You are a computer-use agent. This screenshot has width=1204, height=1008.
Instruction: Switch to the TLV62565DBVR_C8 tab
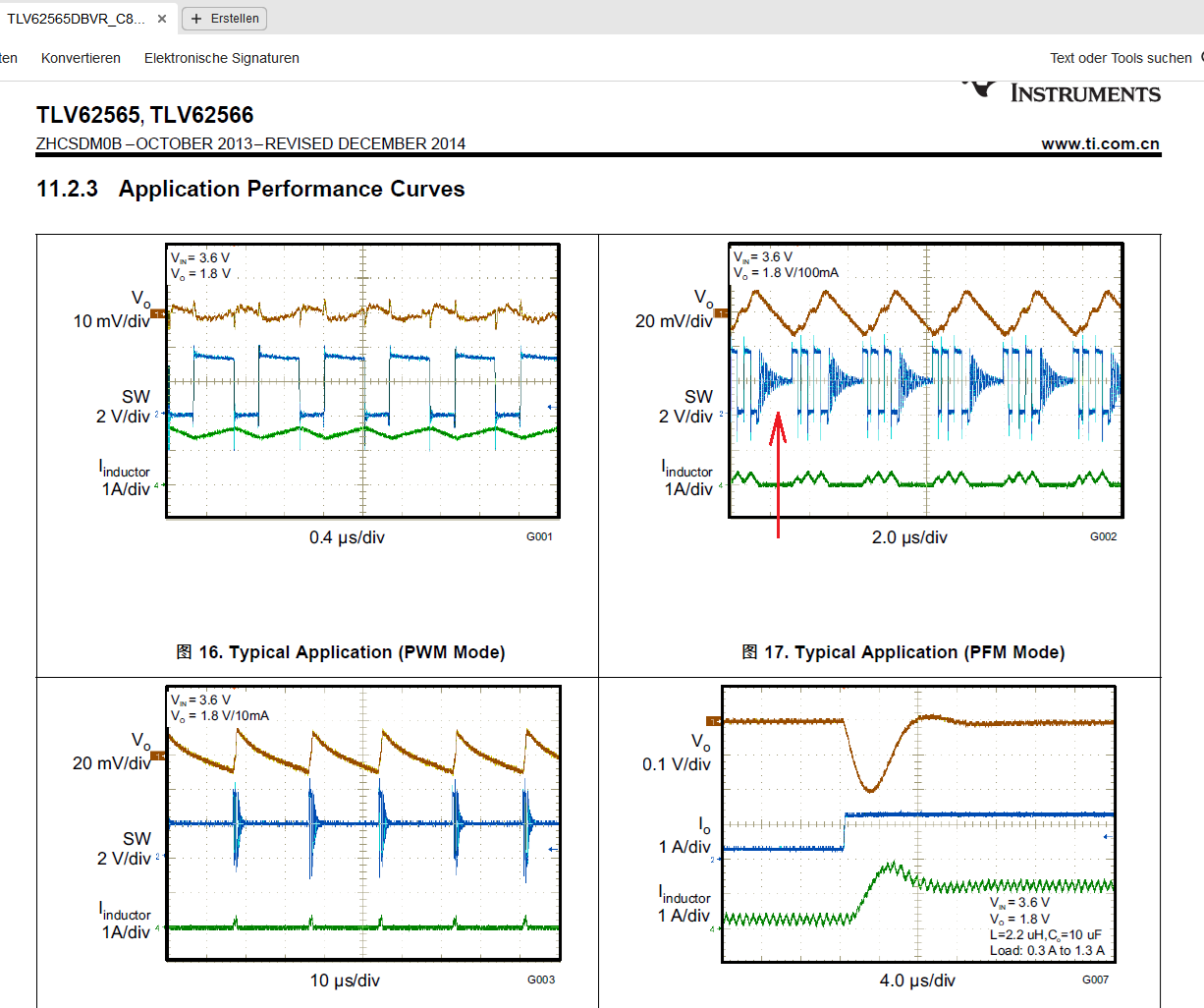76,19
